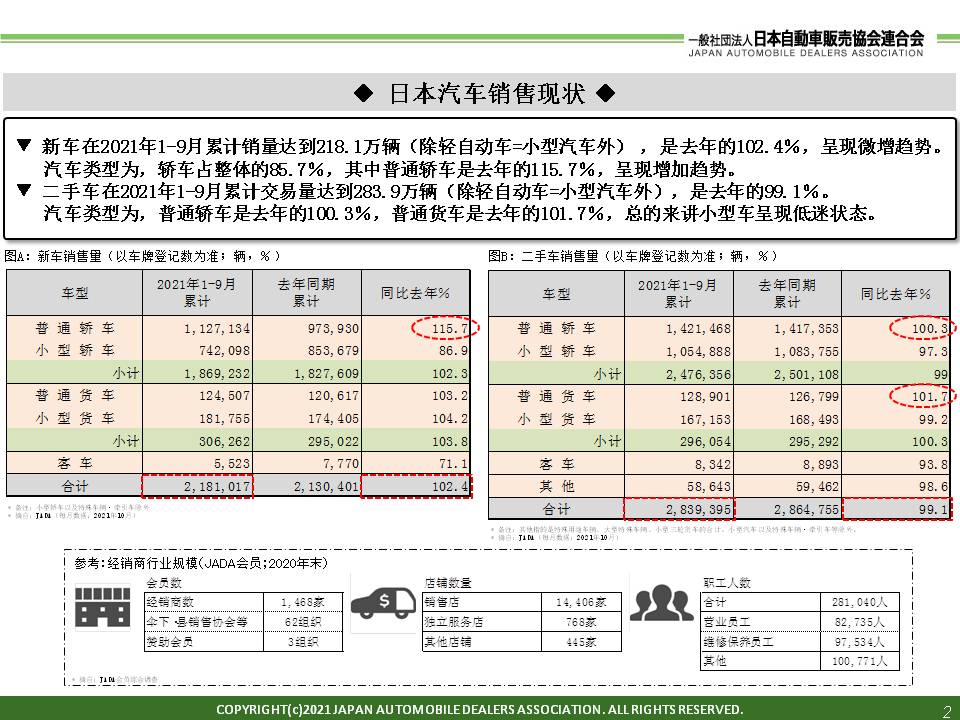Screen dimensions: 960x720
Task: Click the Japan Automobile Dealers Association logo
Action: (x=805, y=42)
